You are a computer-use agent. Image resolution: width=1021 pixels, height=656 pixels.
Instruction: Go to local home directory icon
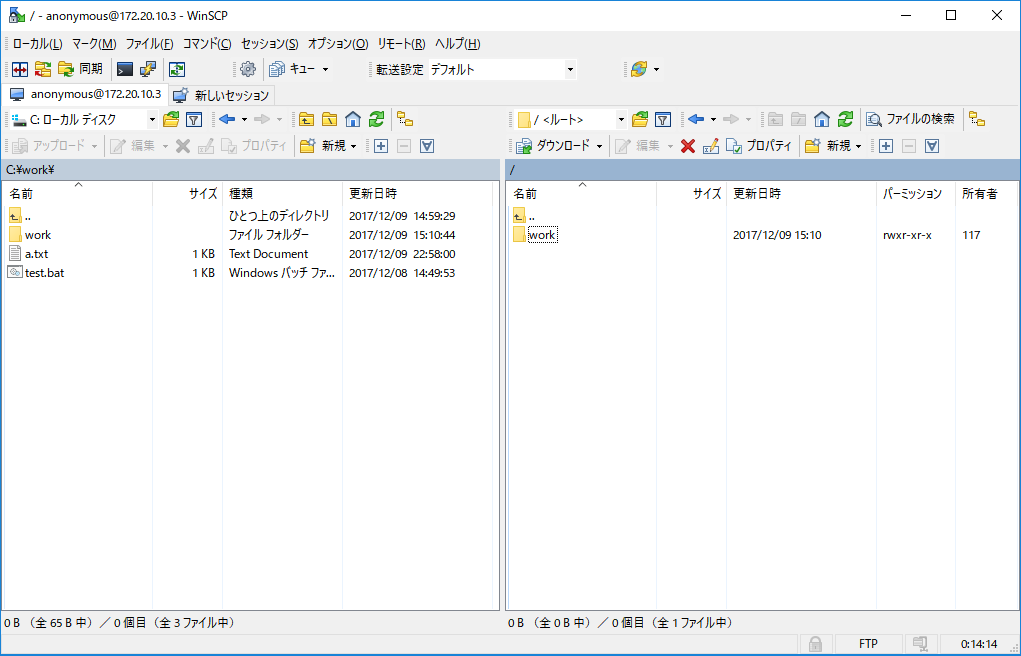point(353,119)
